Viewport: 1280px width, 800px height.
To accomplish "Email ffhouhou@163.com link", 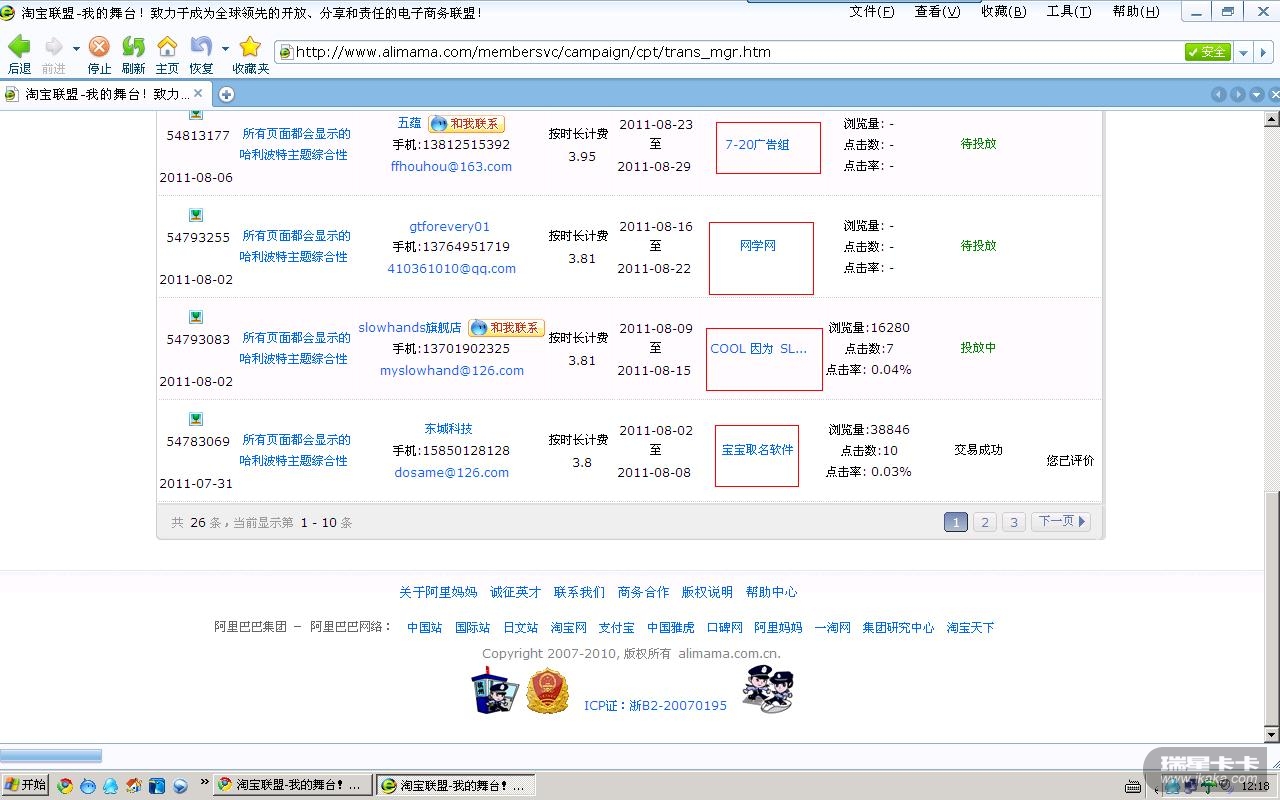I will [x=451, y=167].
